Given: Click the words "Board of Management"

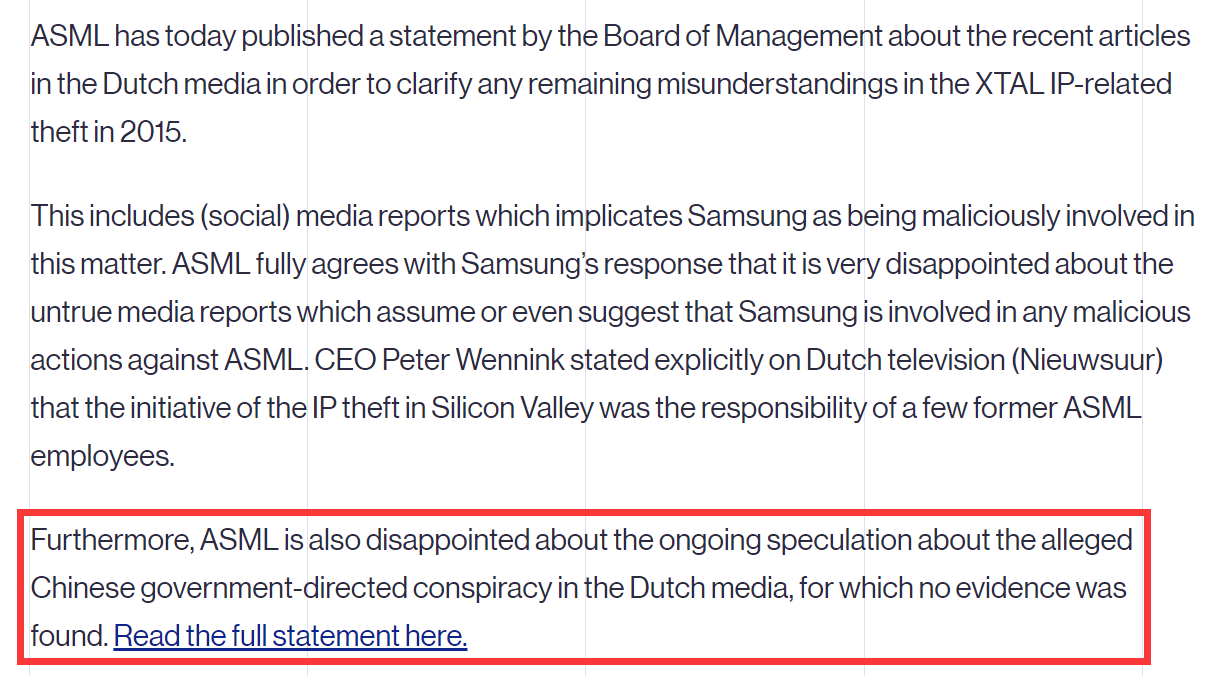Looking at the screenshot, I should click(743, 37).
